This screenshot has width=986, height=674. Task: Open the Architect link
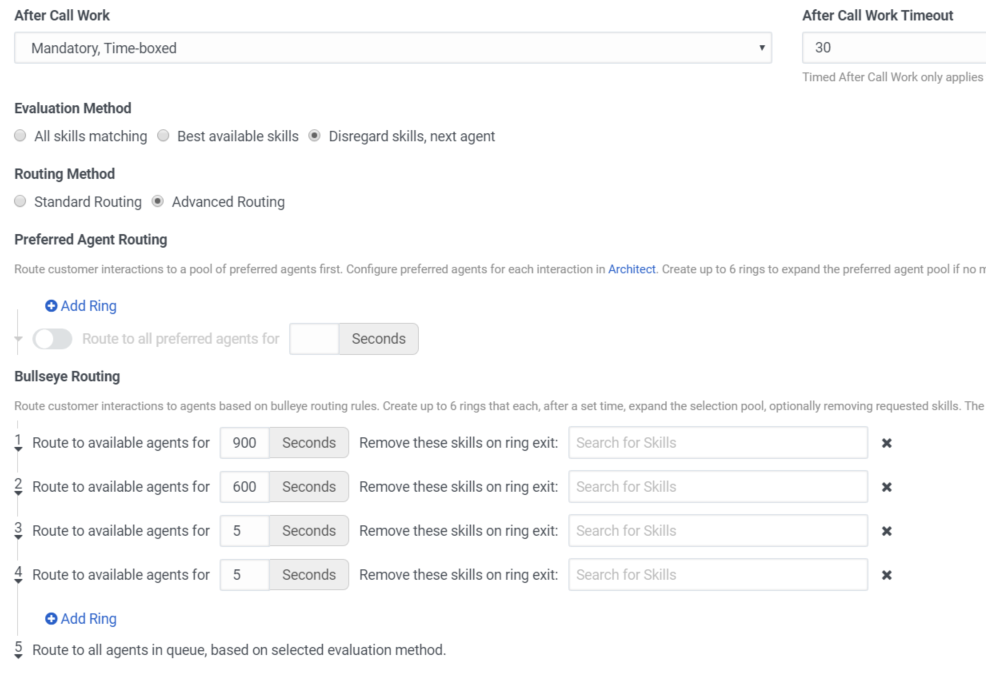pyautogui.click(x=631, y=269)
